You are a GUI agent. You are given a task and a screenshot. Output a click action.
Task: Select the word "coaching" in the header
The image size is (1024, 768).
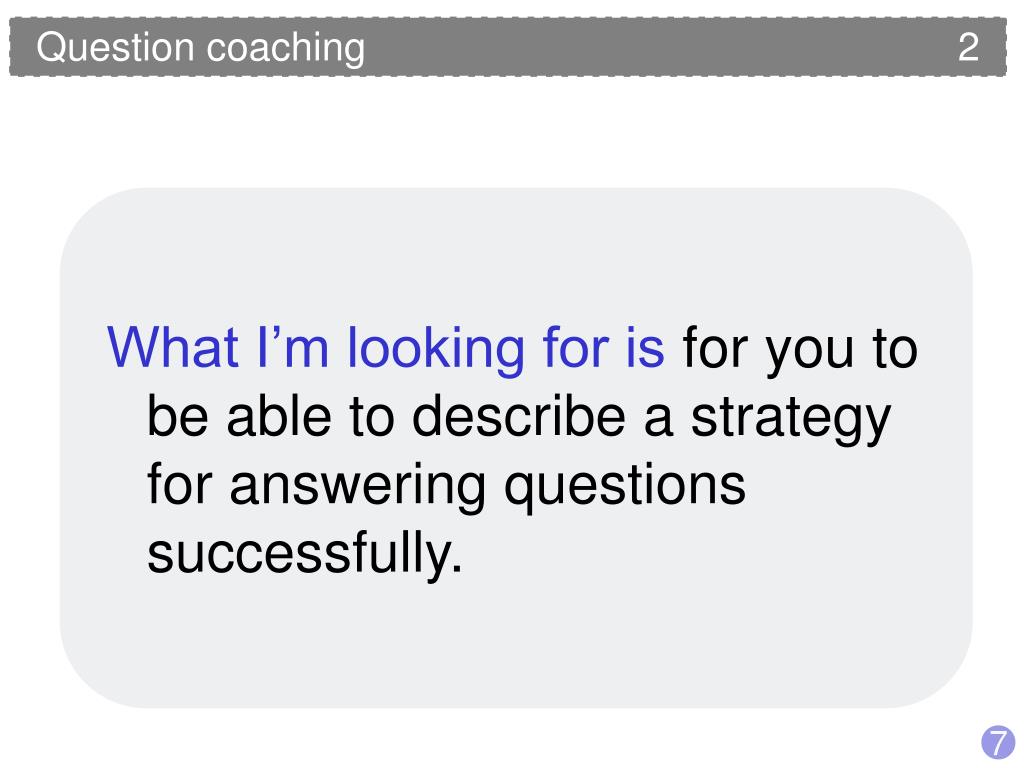[x=285, y=49]
